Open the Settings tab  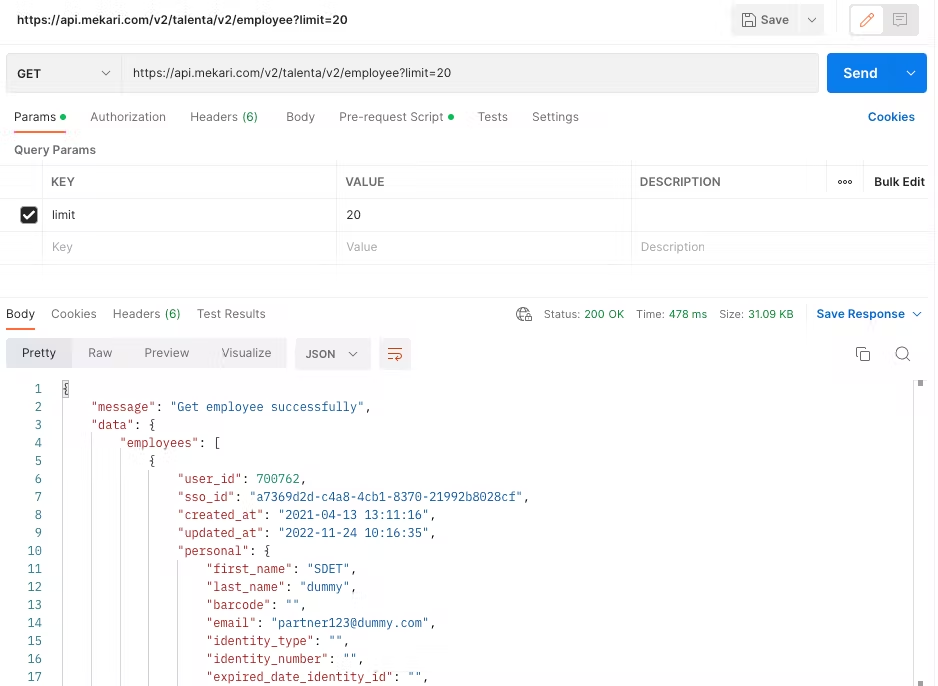(555, 117)
